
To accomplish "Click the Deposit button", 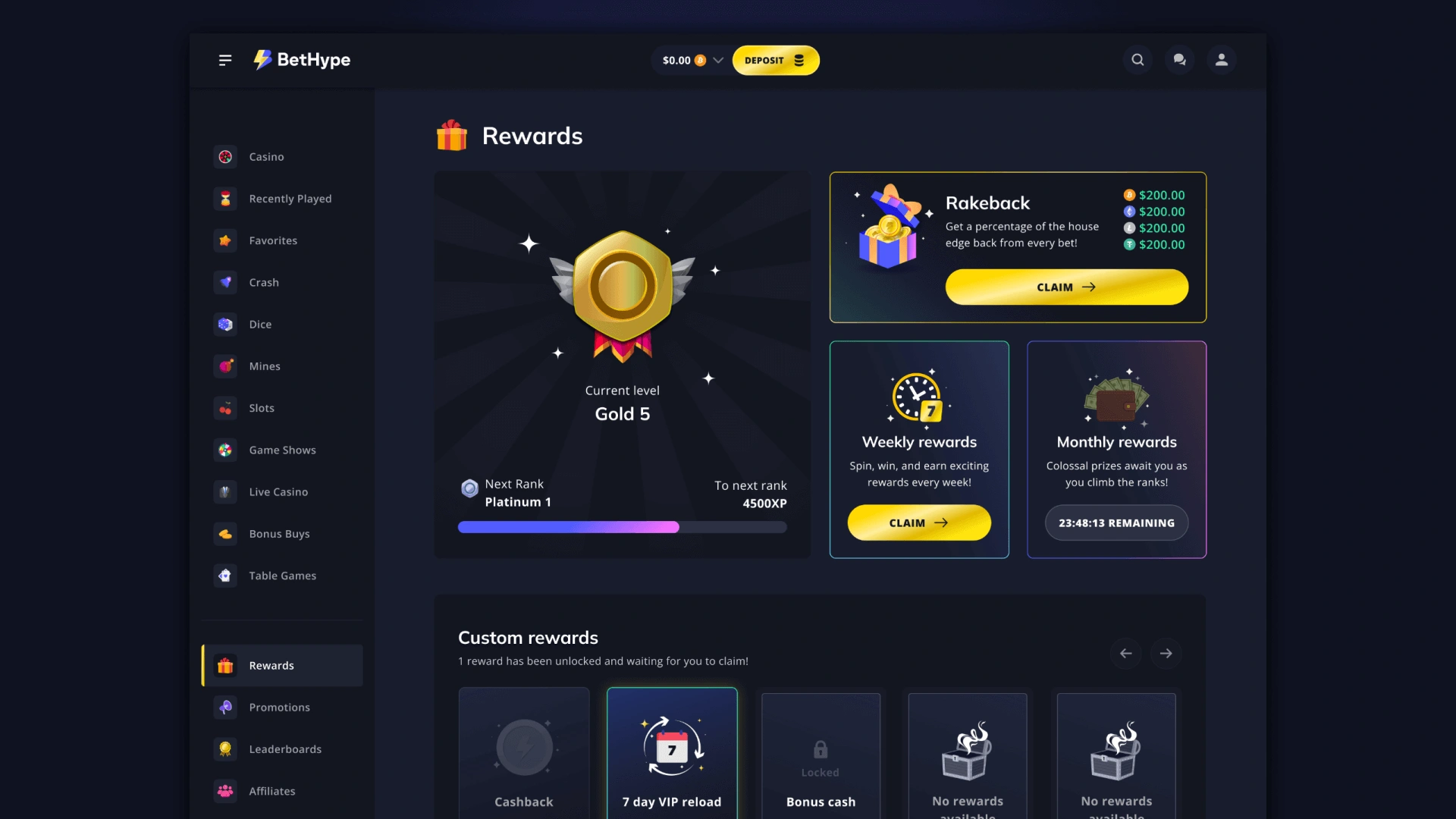I will pyautogui.click(x=776, y=60).
